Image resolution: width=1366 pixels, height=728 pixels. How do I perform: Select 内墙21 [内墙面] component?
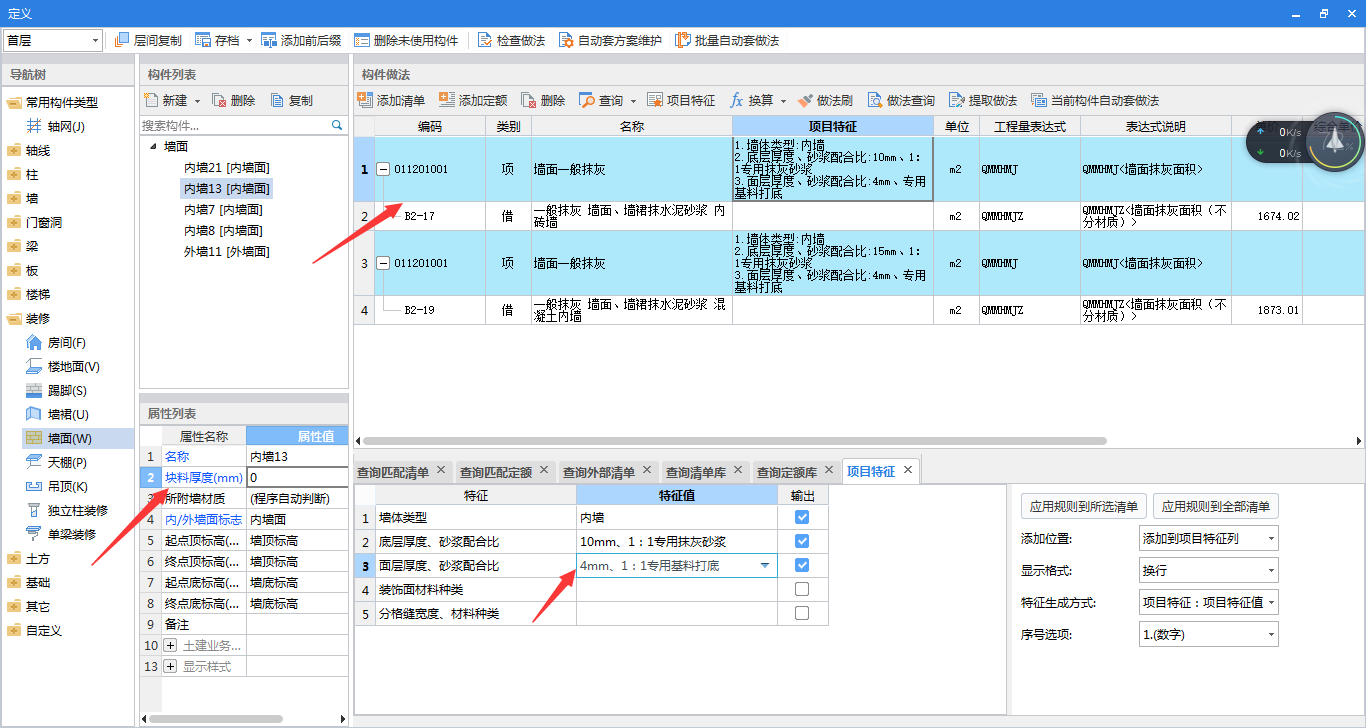(226, 167)
